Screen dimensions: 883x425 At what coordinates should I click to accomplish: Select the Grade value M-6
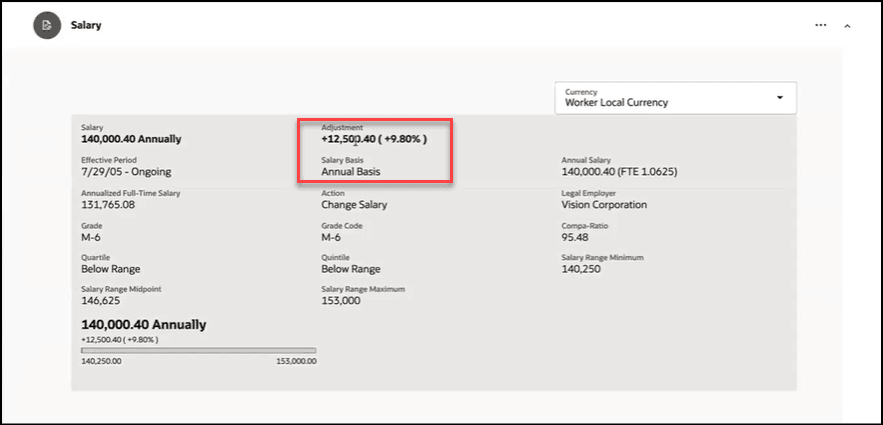pyautogui.click(x=91, y=237)
